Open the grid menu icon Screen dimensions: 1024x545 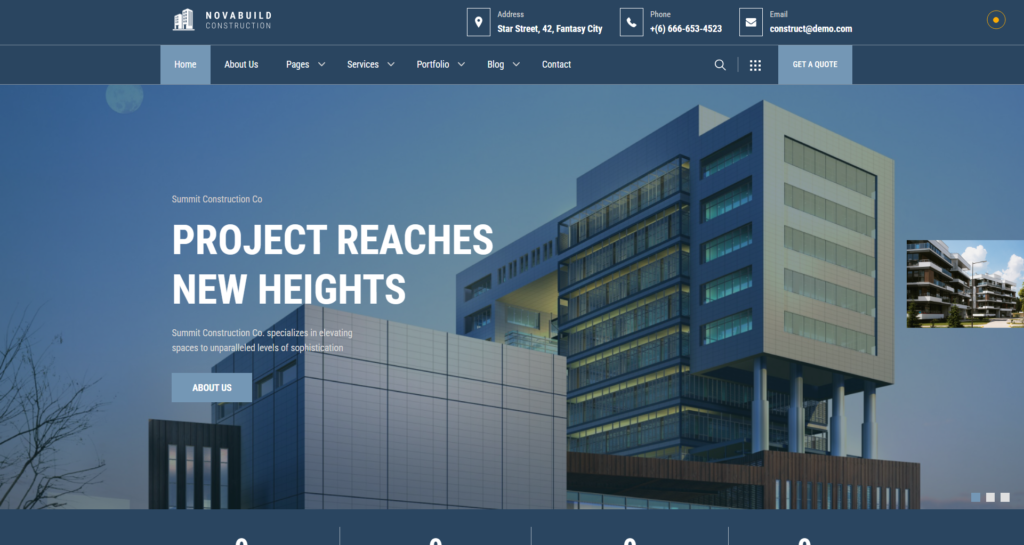[755, 65]
